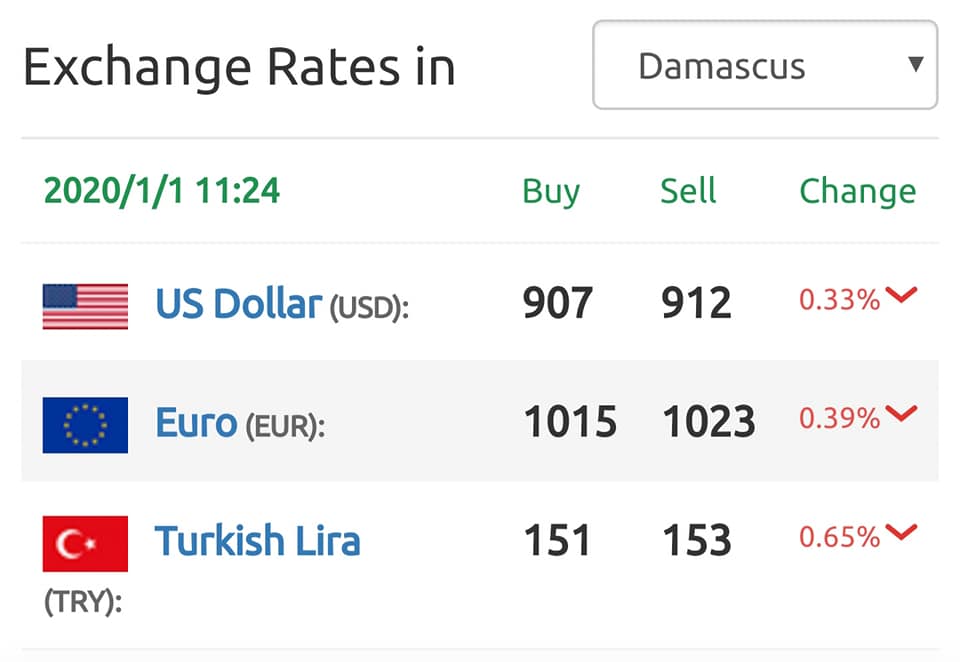Open the US Dollar link
Image resolution: width=960 pixels, height=662 pixels.
point(239,304)
